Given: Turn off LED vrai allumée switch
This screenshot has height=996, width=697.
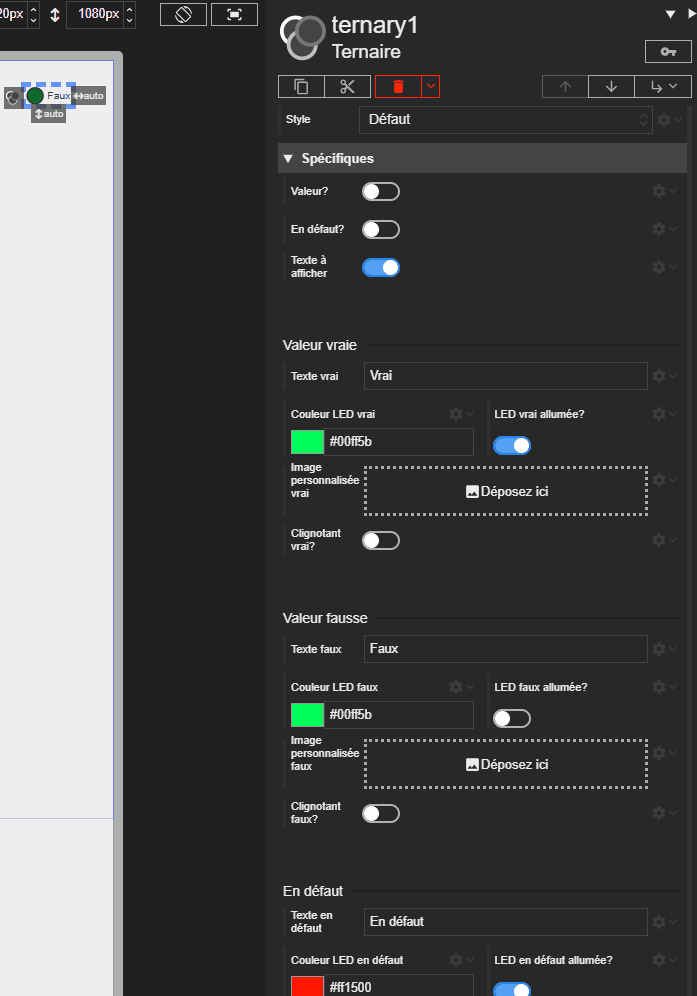Looking at the screenshot, I should click(511, 445).
